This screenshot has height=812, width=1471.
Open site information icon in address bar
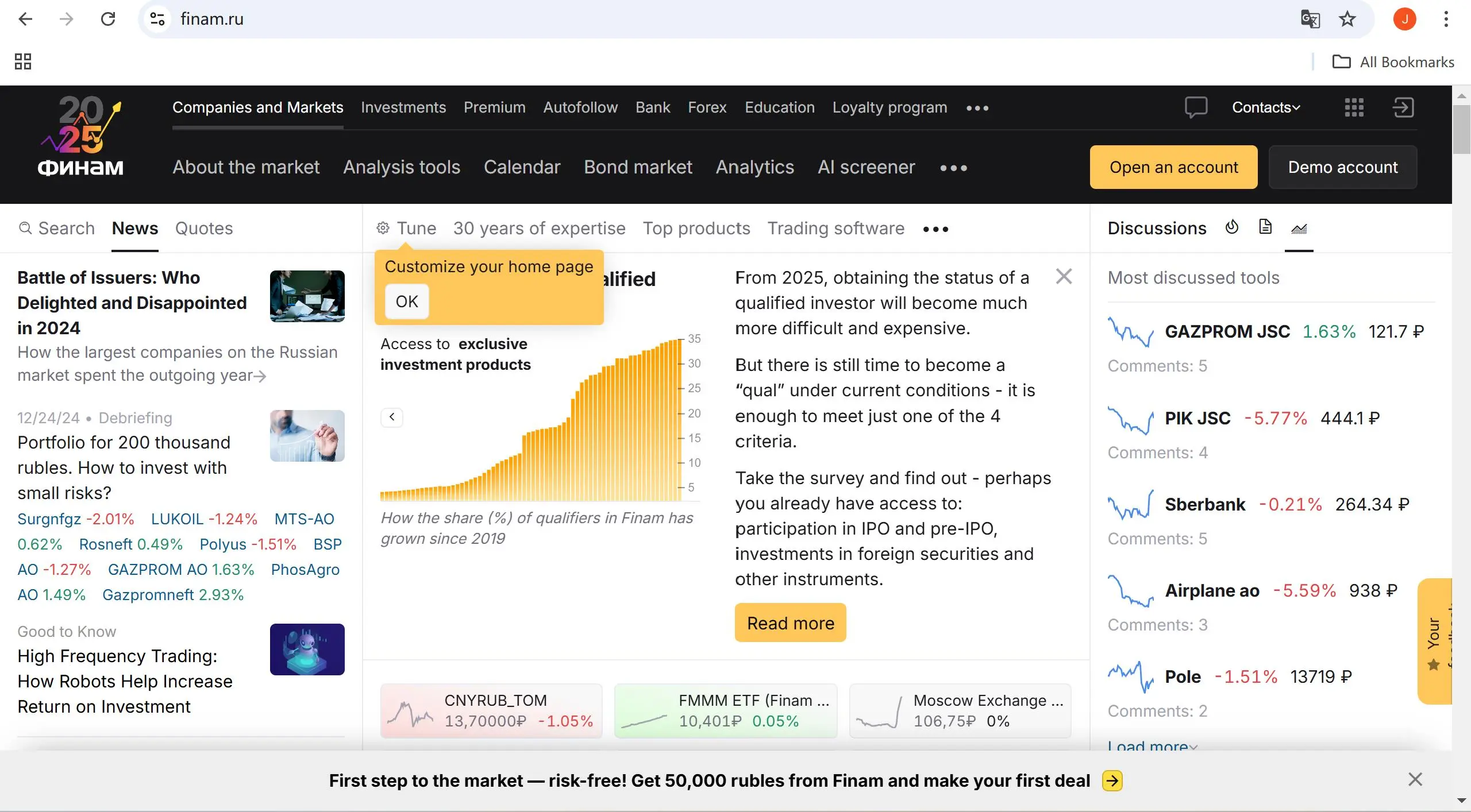tap(157, 19)
